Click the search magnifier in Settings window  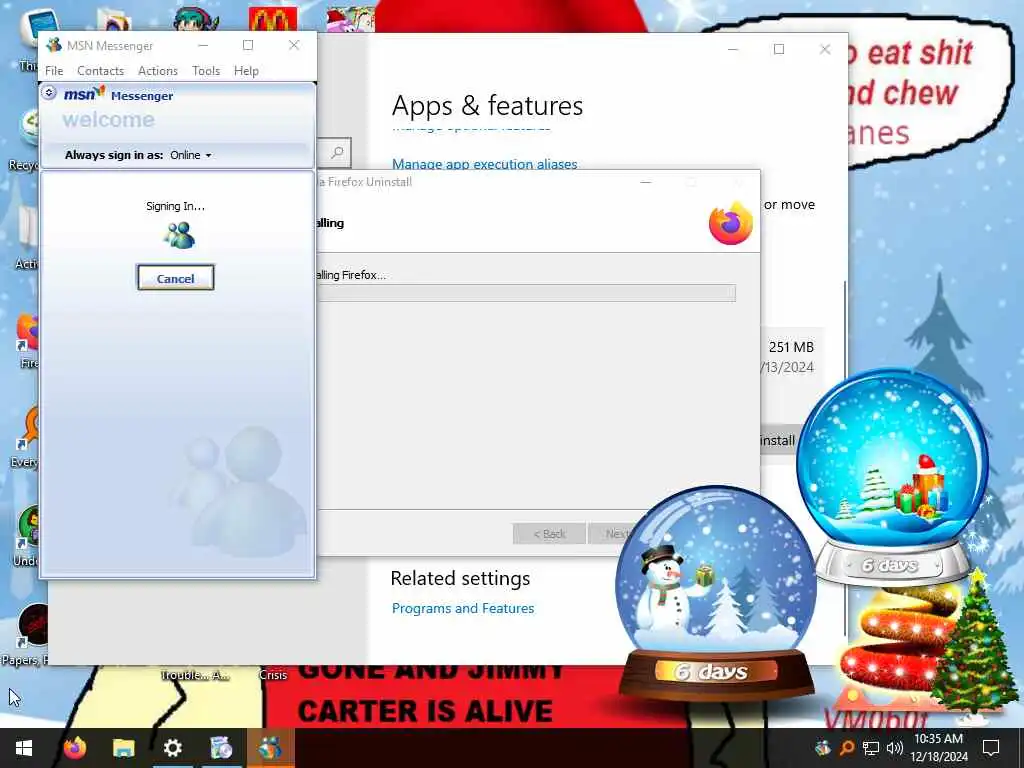tap(338, 153)
